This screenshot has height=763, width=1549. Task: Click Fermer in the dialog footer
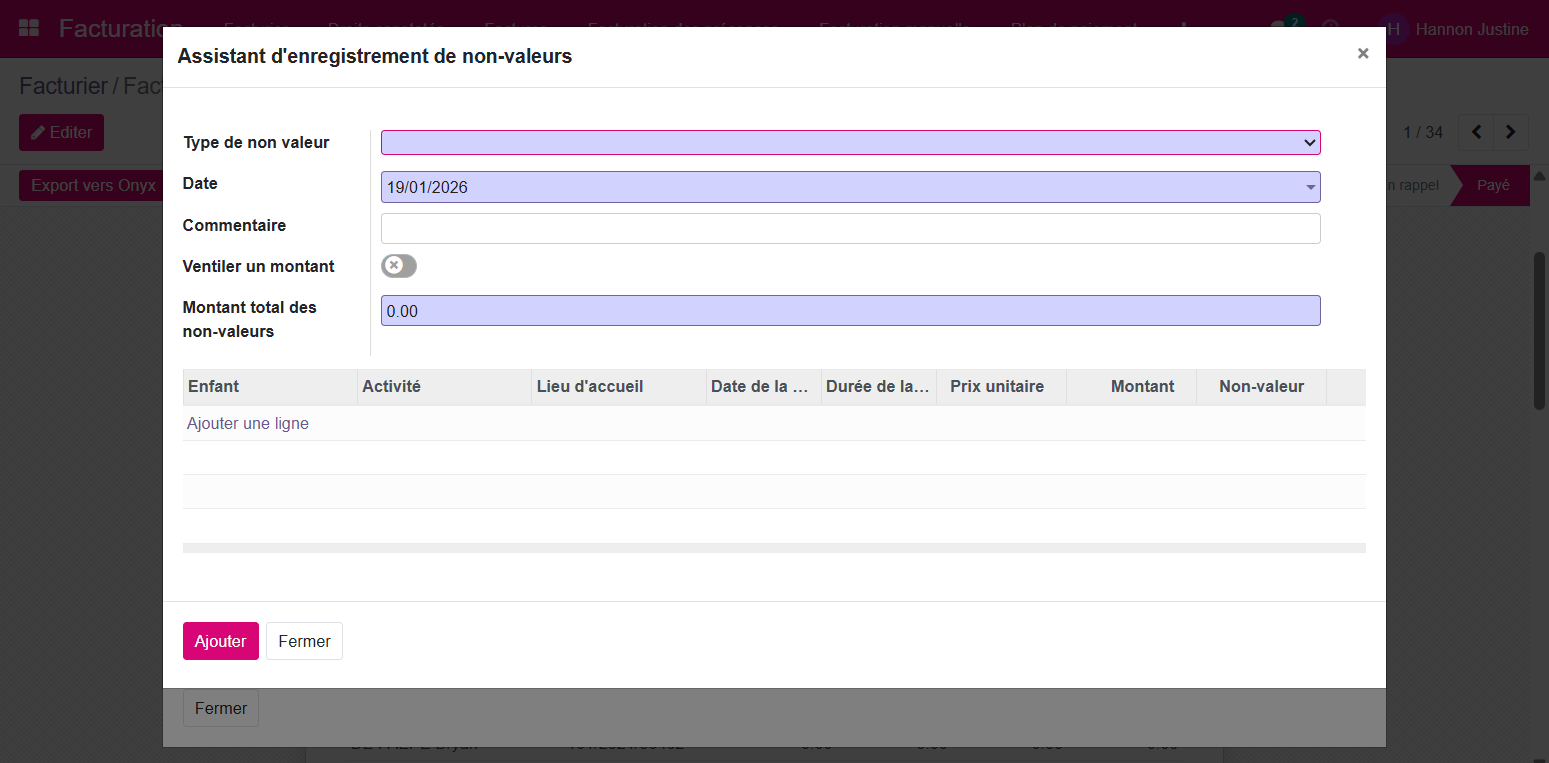pos(304,641)
